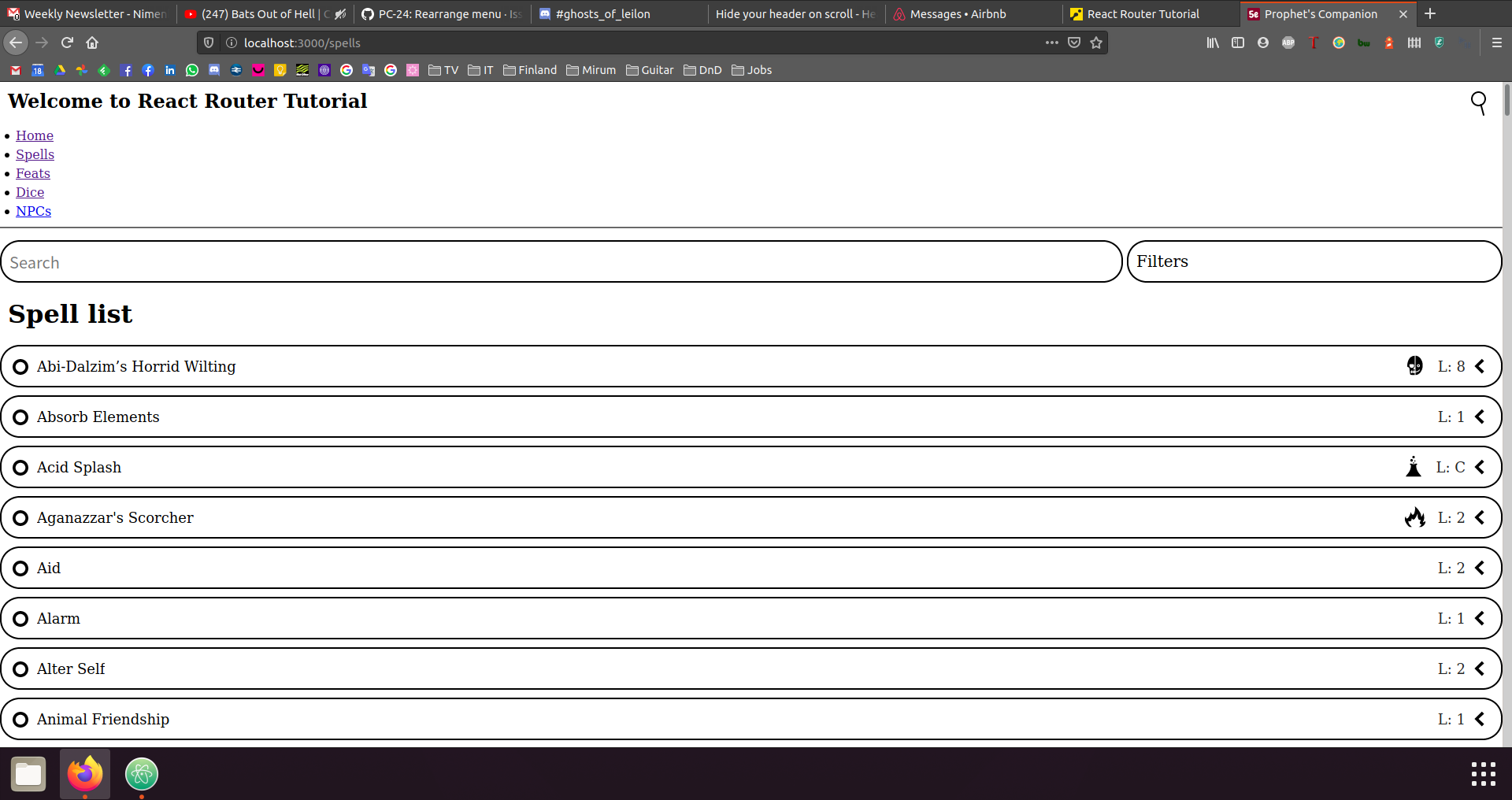Click the flame icon on Aganazzar's Scorcher
Viewport: 1512px width, 800px height.
coord(1415,517)
